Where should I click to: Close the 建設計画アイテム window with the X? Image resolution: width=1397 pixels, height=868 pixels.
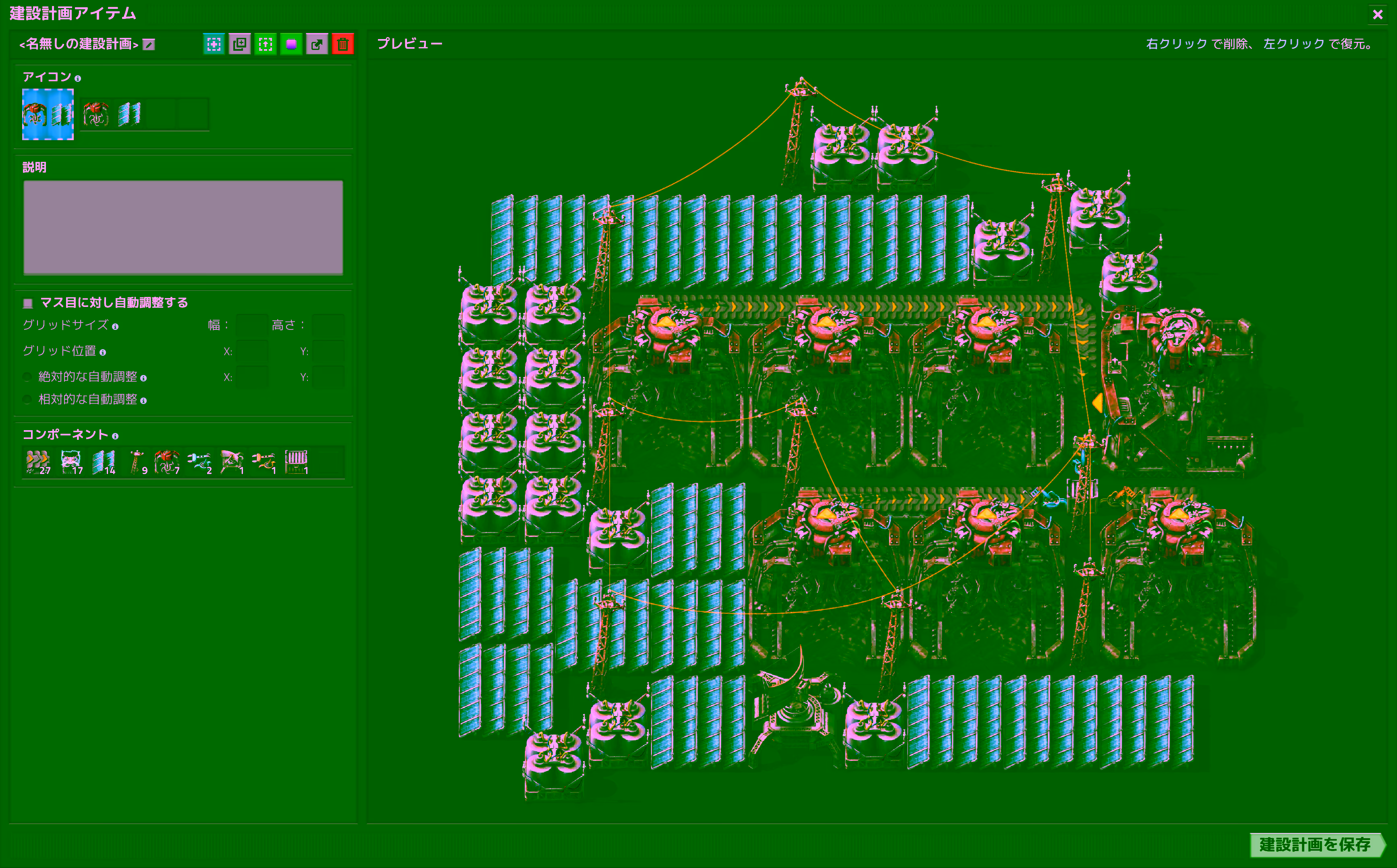pos(1378,15)
